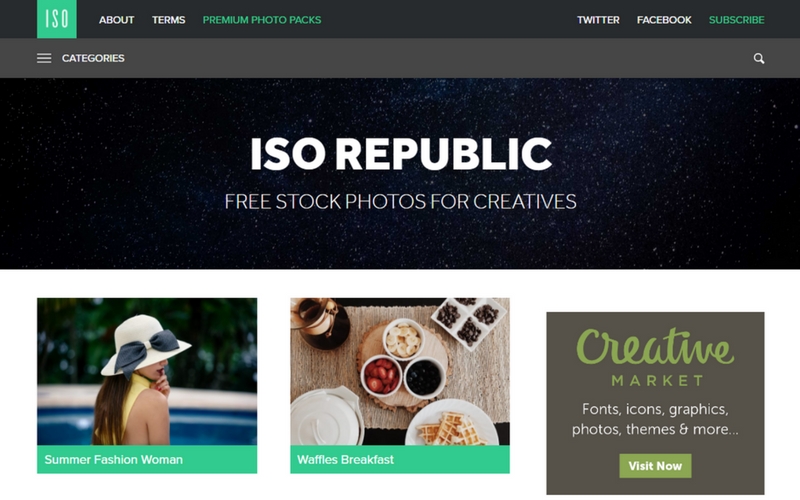Viewport: 800px width, 500px height.
Task: Open the Terms page
Action: pyautogui.click(x=168, y=20)
